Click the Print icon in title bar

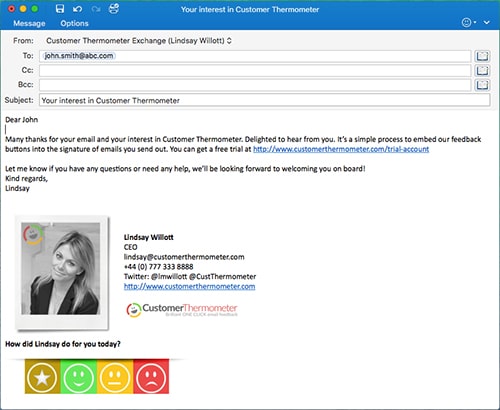[x=114, y=9]
